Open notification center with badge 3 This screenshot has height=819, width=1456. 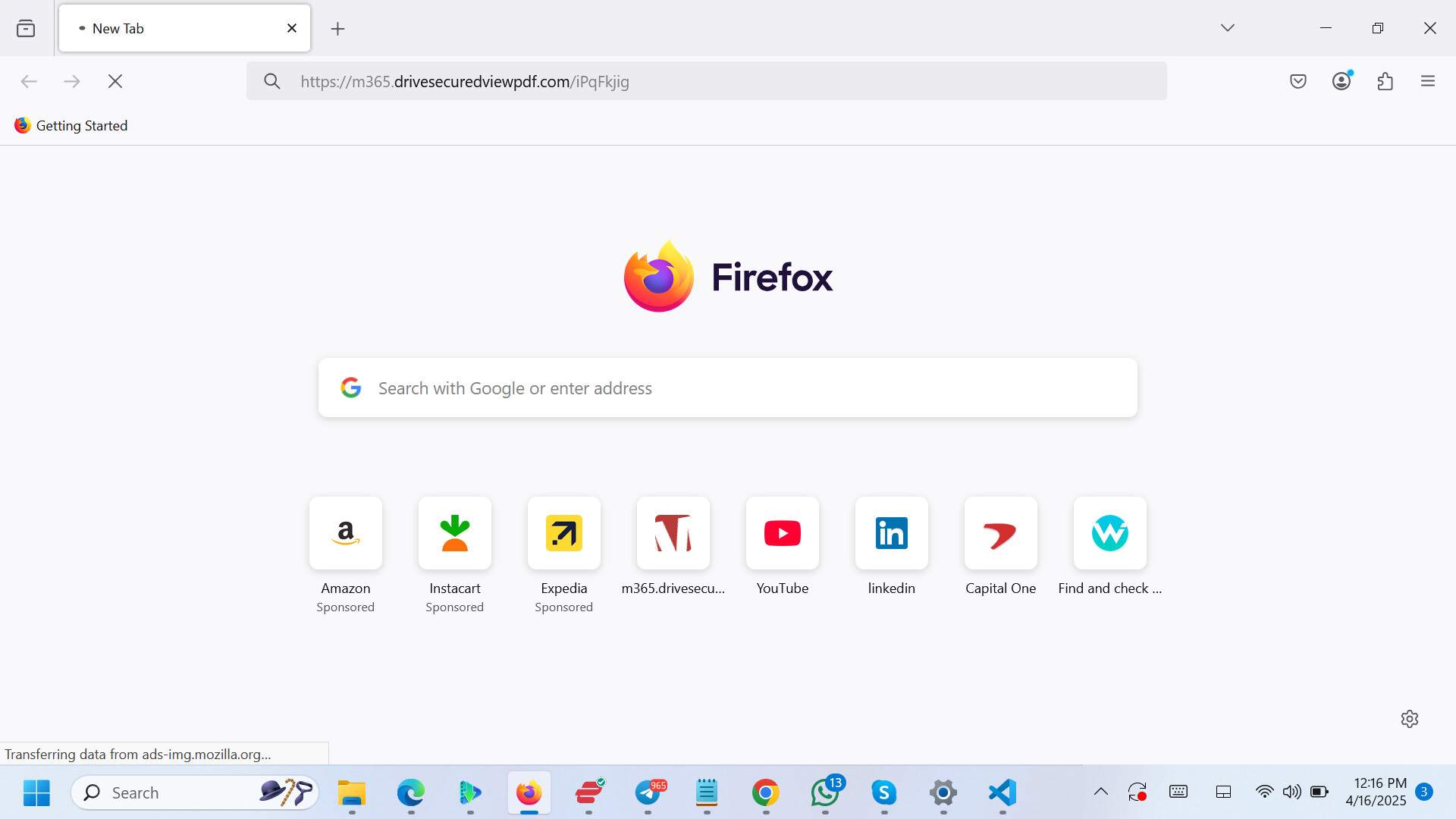point(1424,792)
